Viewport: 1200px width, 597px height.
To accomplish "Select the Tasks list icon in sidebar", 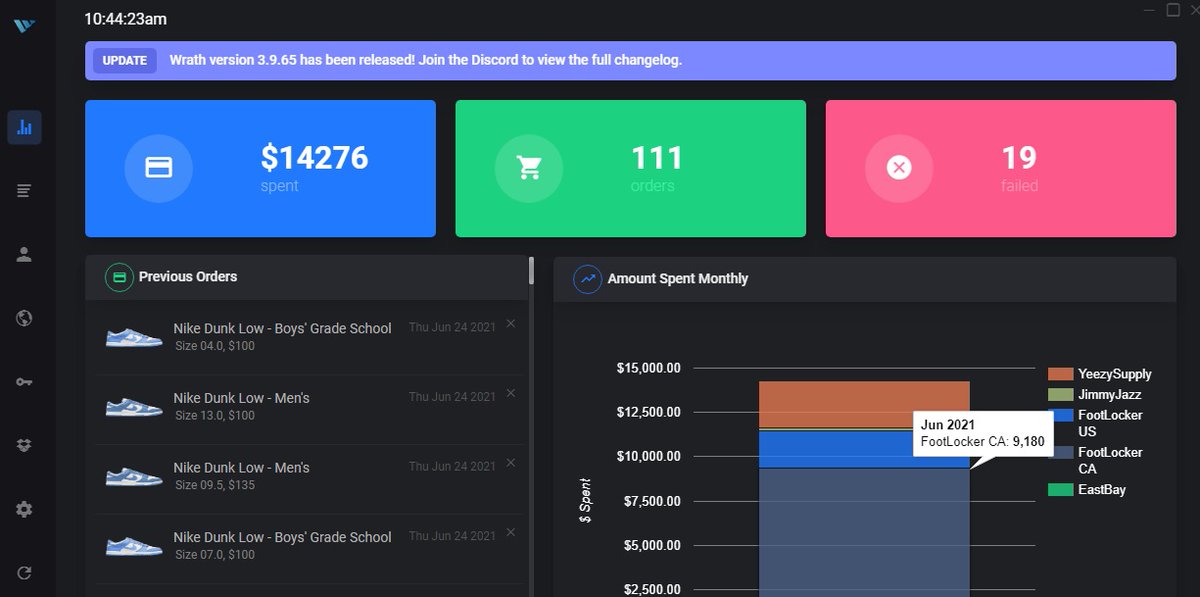I will (x=24, y=190).
